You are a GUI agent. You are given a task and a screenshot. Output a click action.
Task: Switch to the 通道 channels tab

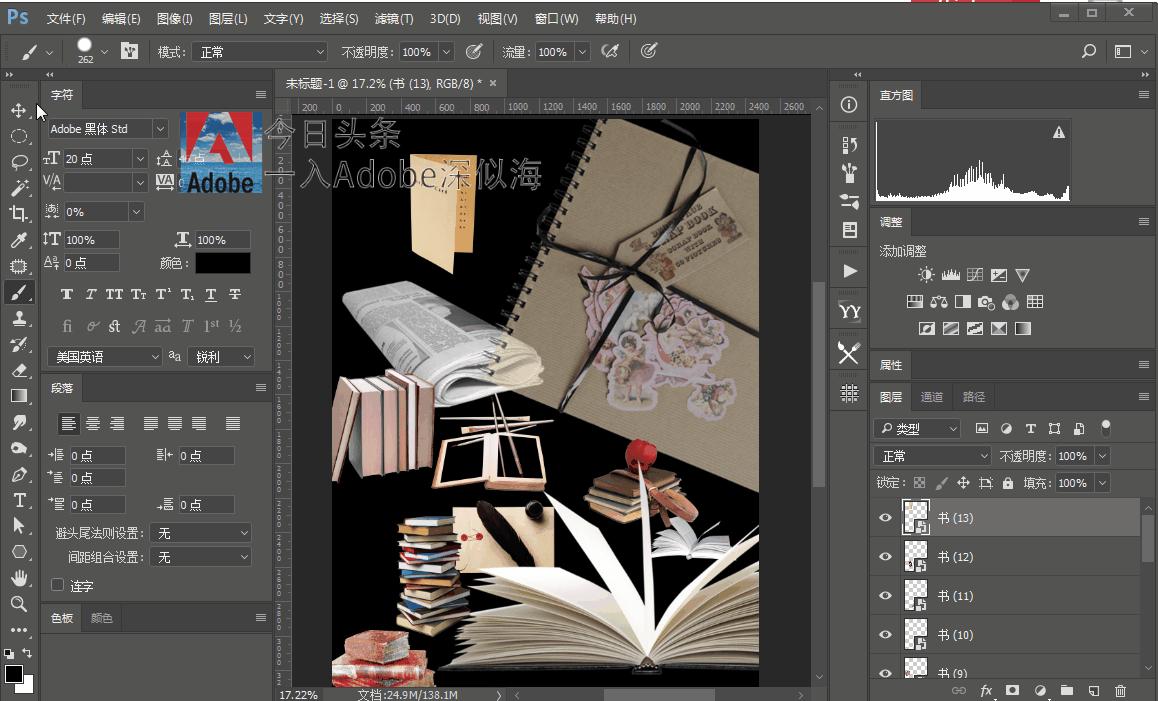pyautogui.click(x=931, y=397)
